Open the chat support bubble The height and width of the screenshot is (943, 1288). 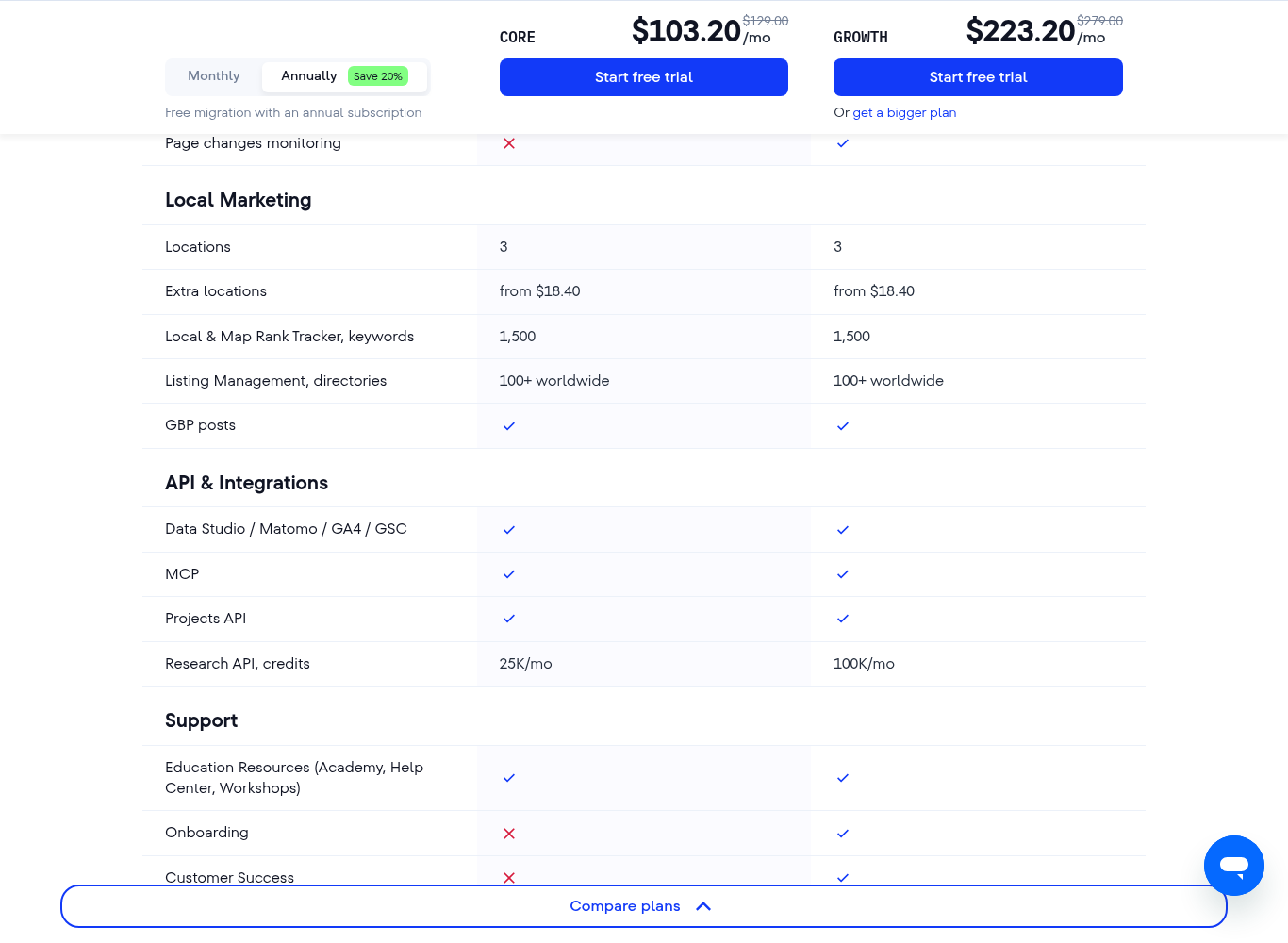1233,866
